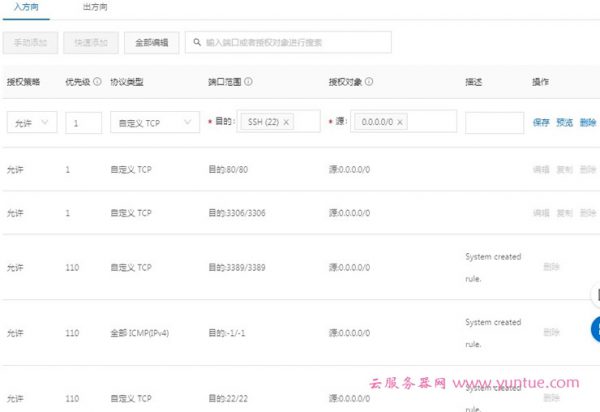
Task: Click the white floating side icon
Action: 596,298
